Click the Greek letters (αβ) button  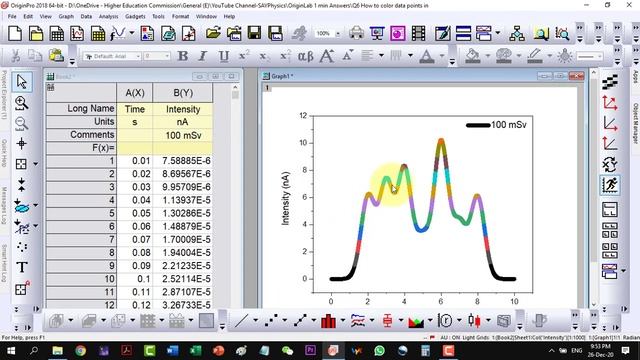305,56
